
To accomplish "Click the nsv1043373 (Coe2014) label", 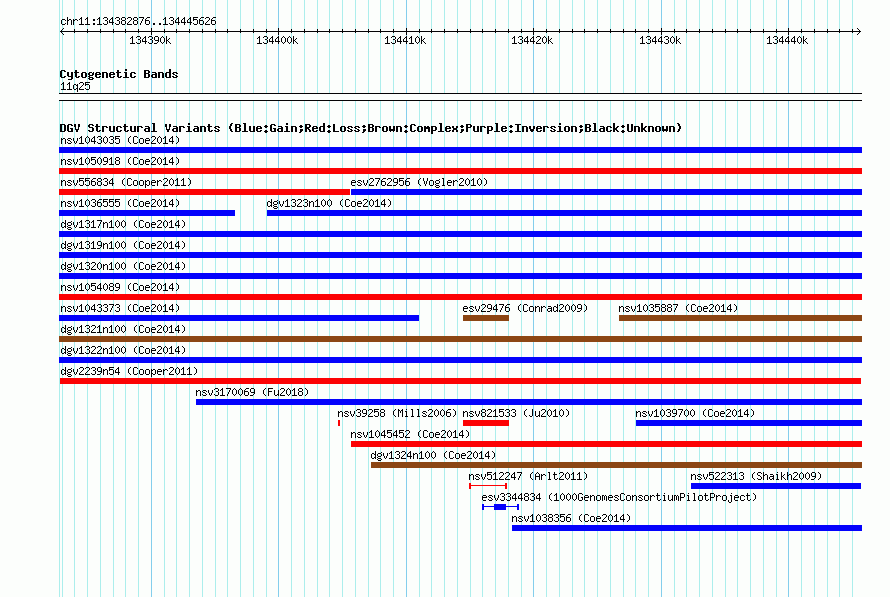I will click(120, 308).
